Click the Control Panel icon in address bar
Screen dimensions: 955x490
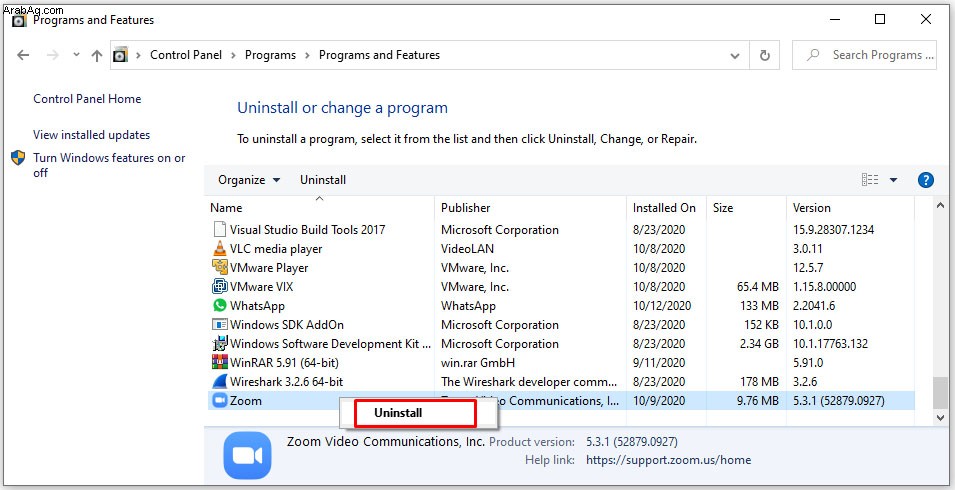coord(121,55)
